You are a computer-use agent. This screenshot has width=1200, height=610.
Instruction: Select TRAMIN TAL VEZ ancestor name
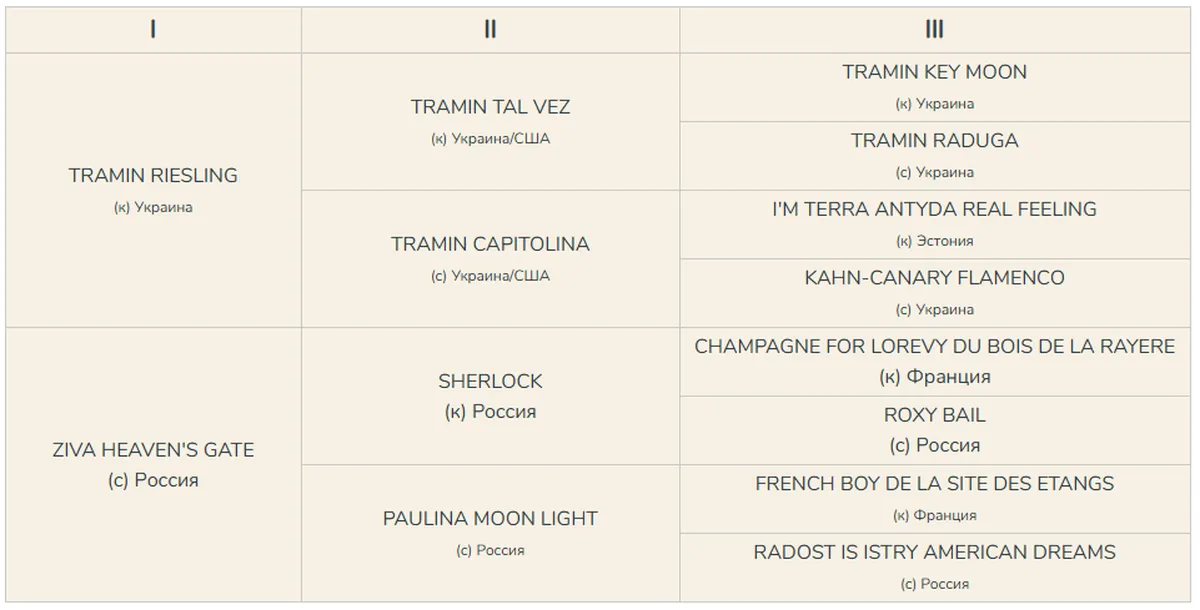tap(490, 107)
